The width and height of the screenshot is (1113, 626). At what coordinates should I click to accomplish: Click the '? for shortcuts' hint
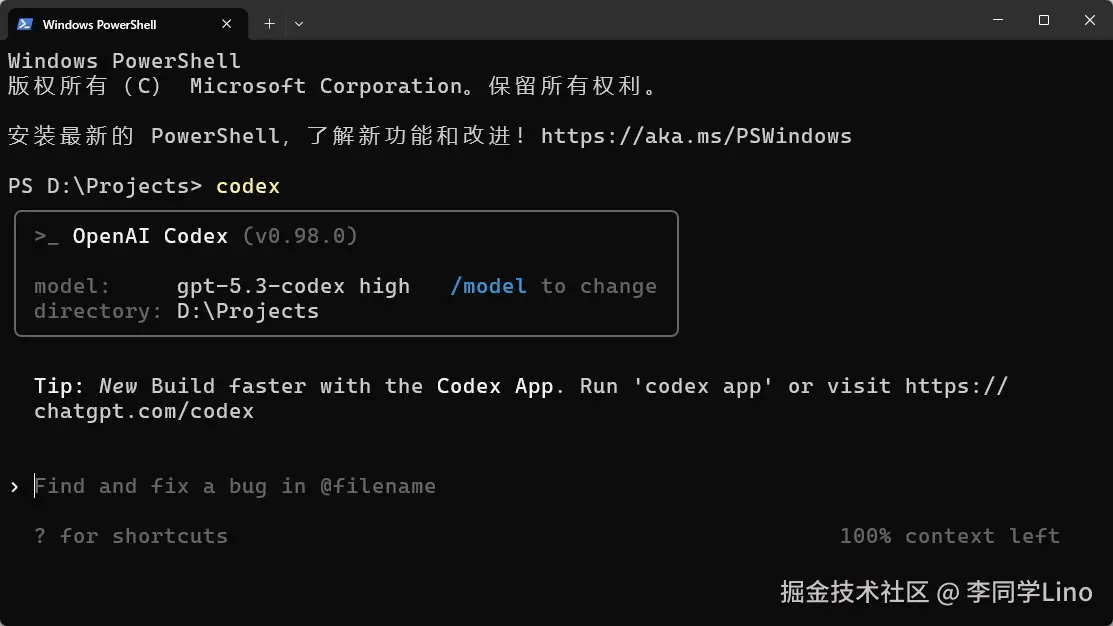click(131, 537)
